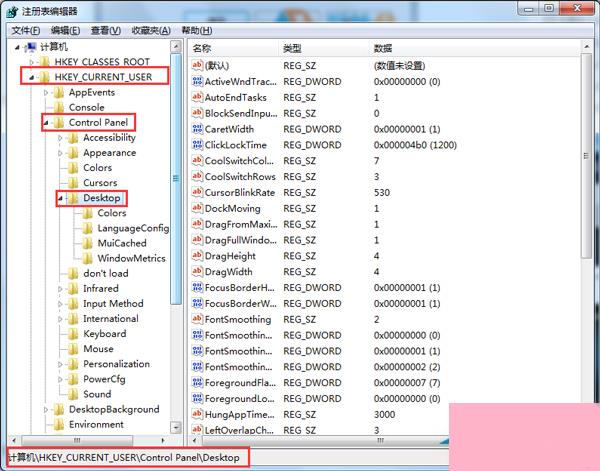600x471 pixels.
Task: Click the tree pane horizontal scroll right arrow
Action: pyautogui.click(x=163, y=440)
